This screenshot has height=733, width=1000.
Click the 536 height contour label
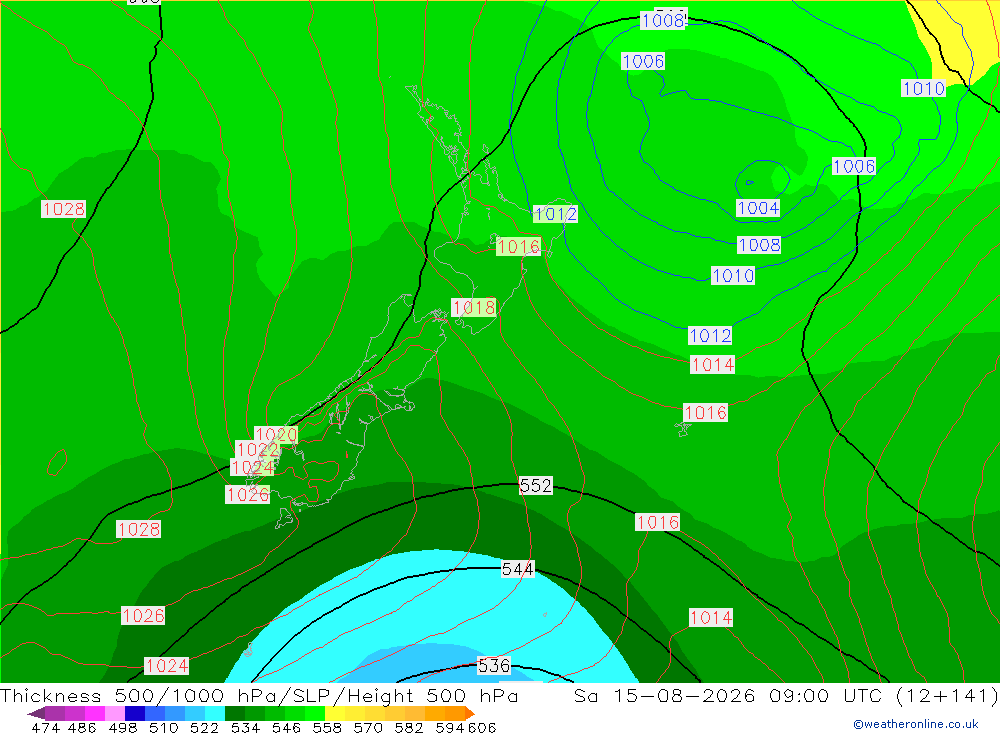point(494,665)
